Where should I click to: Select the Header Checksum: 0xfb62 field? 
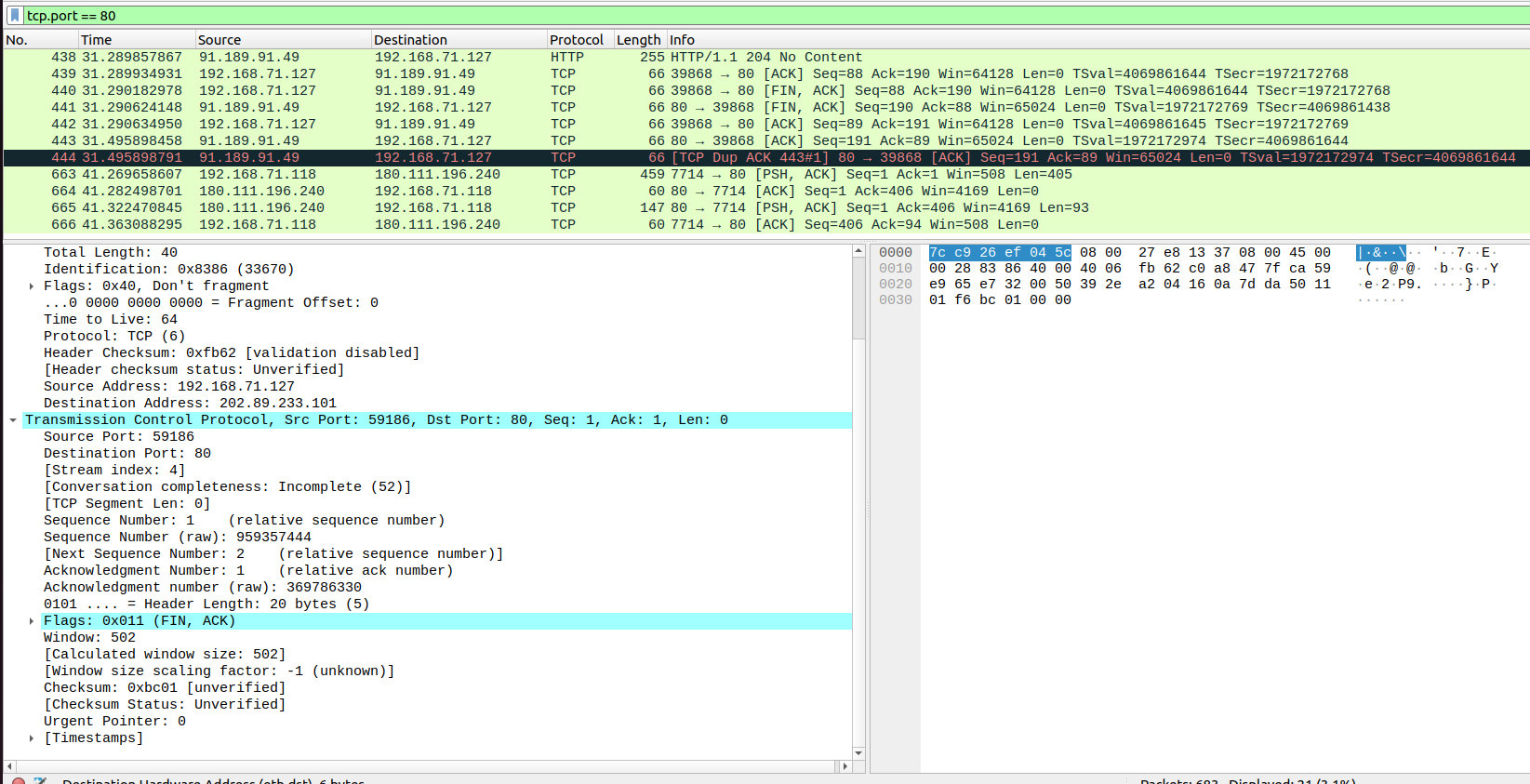(x=232, y=352)
